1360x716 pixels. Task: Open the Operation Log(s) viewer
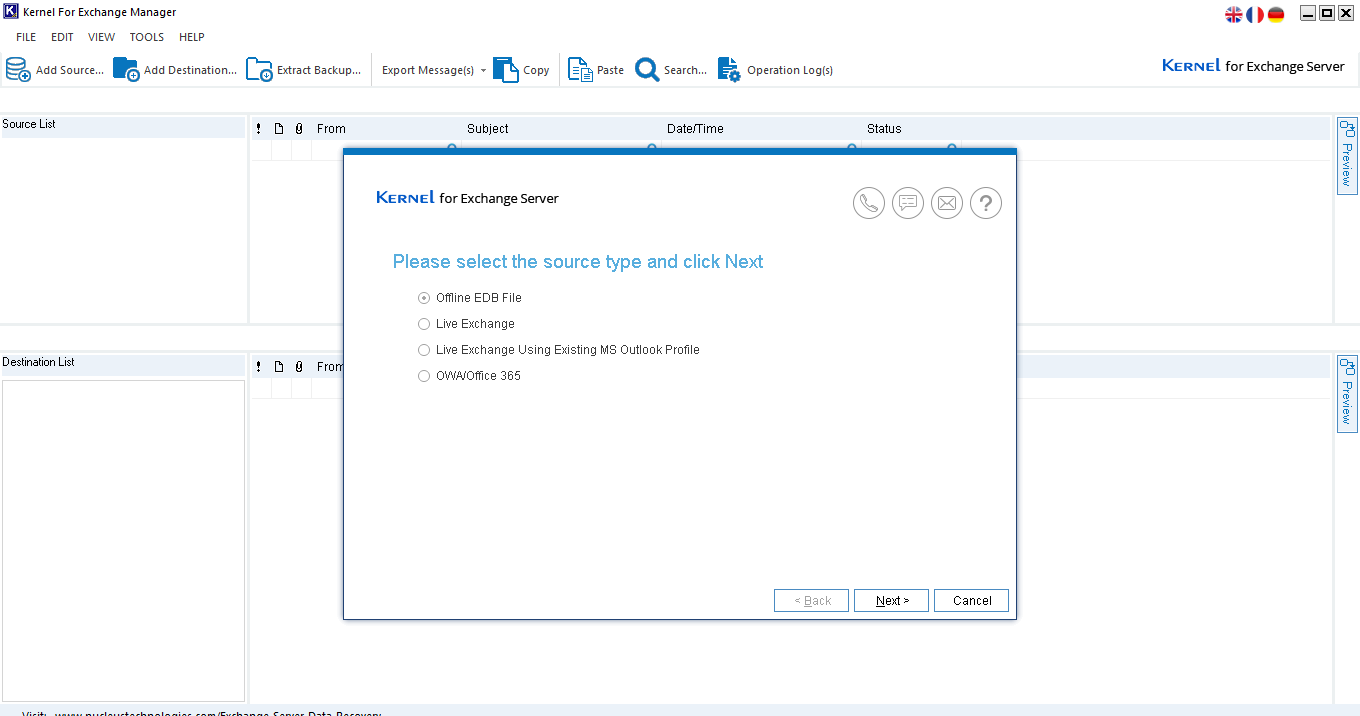[x=775, y=70]
